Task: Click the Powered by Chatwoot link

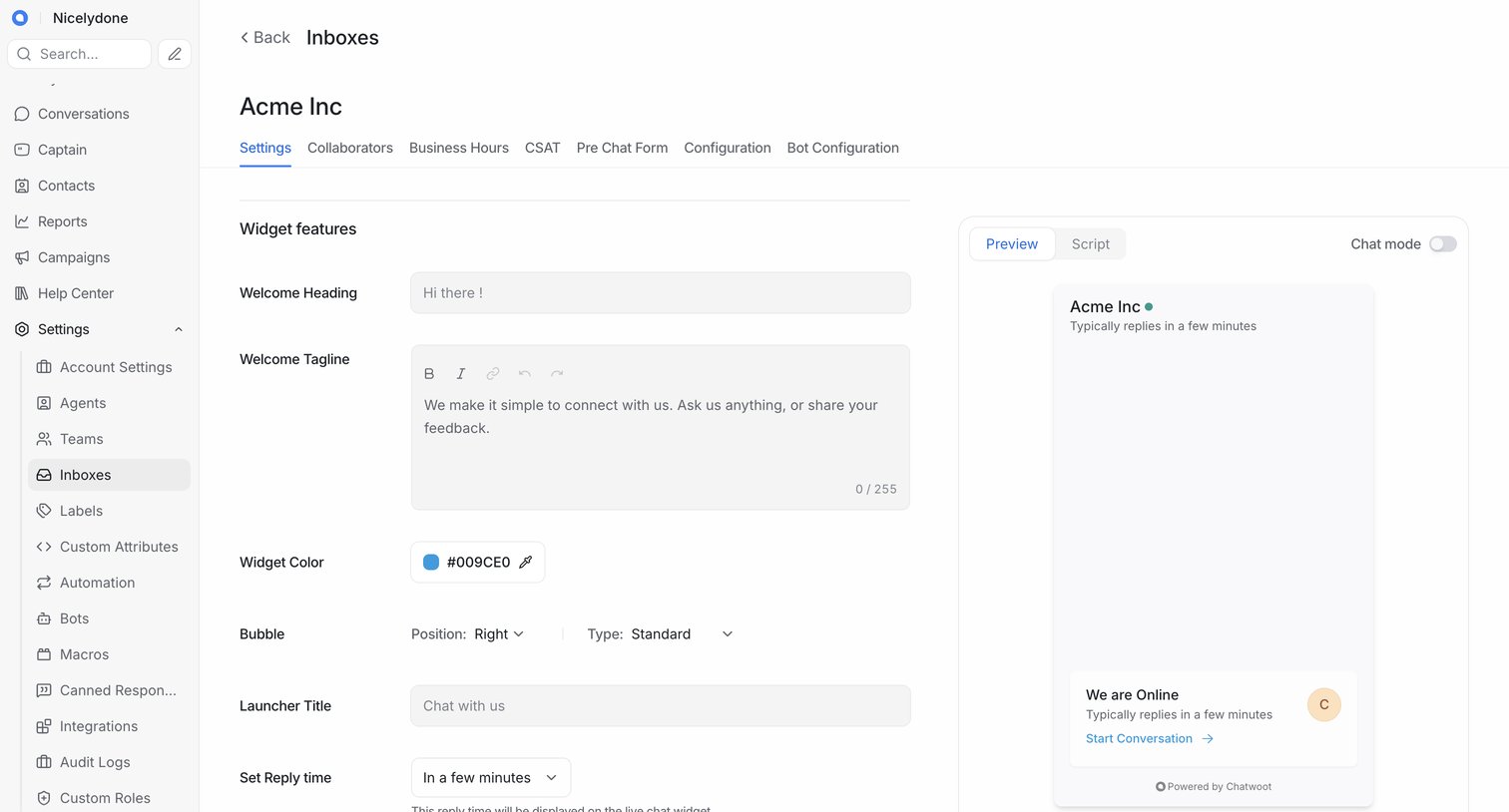Action: [1214, 787]
